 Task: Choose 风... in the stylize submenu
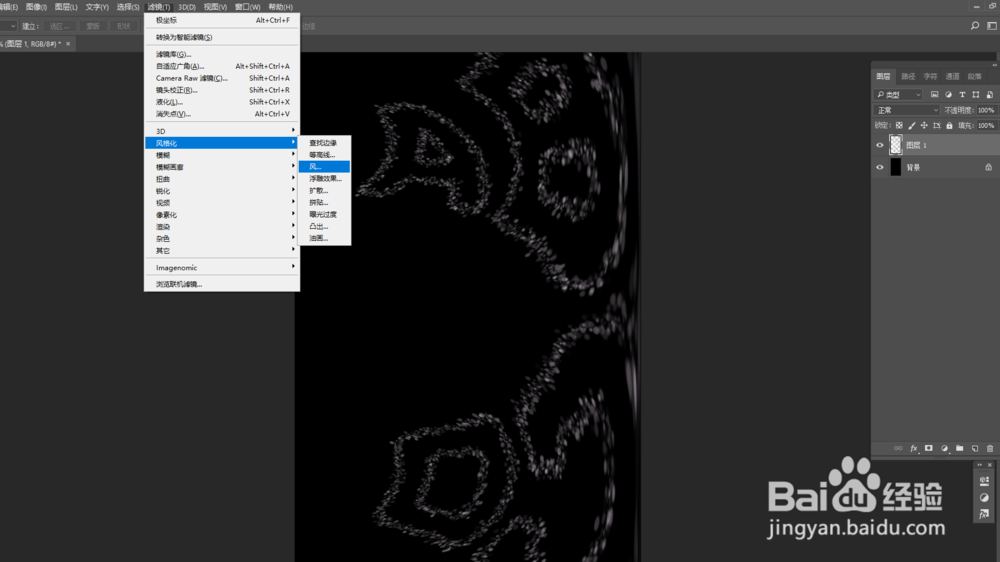324,166
